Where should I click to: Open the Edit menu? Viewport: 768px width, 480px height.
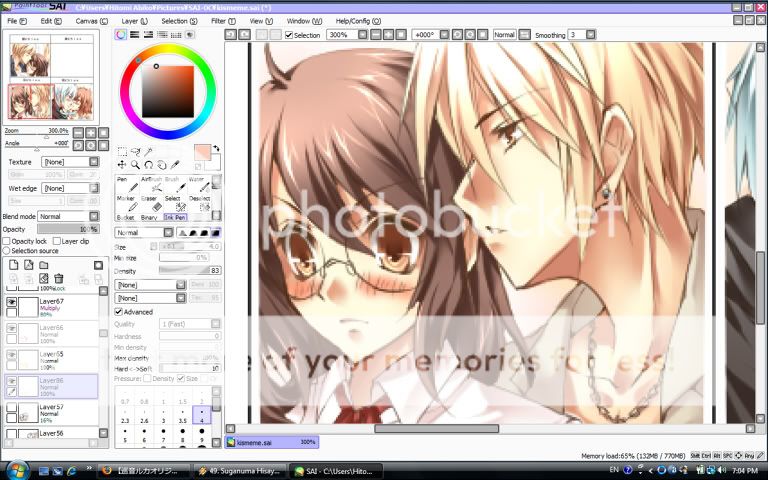coord(51,21)
